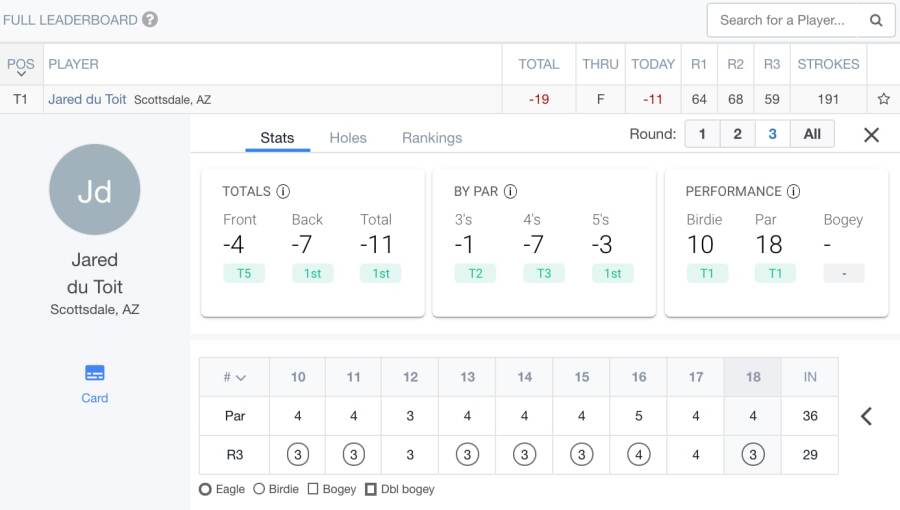The image size is (900, 510).
Task: Favorite Jared du Toit with star icon
Action: point(883,99)
